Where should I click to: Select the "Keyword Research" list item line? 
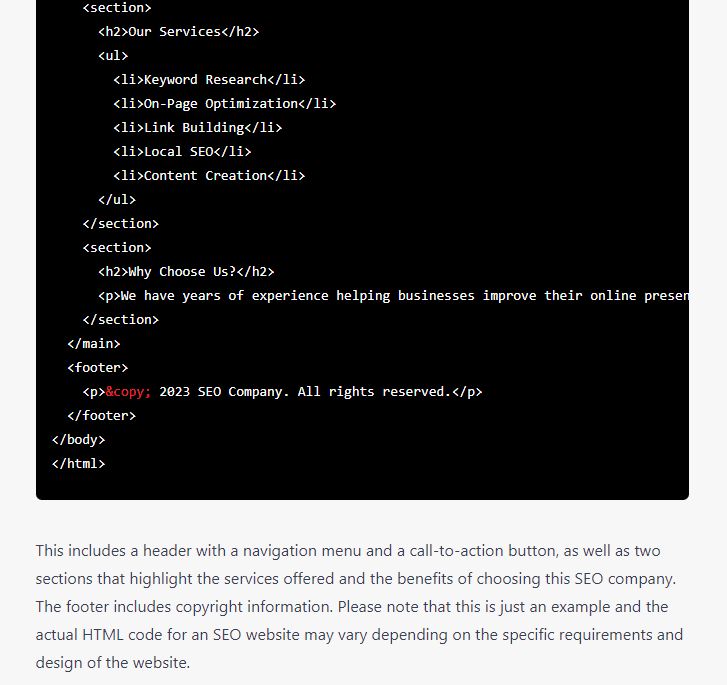pyautogui.click(x=208, y=80)
